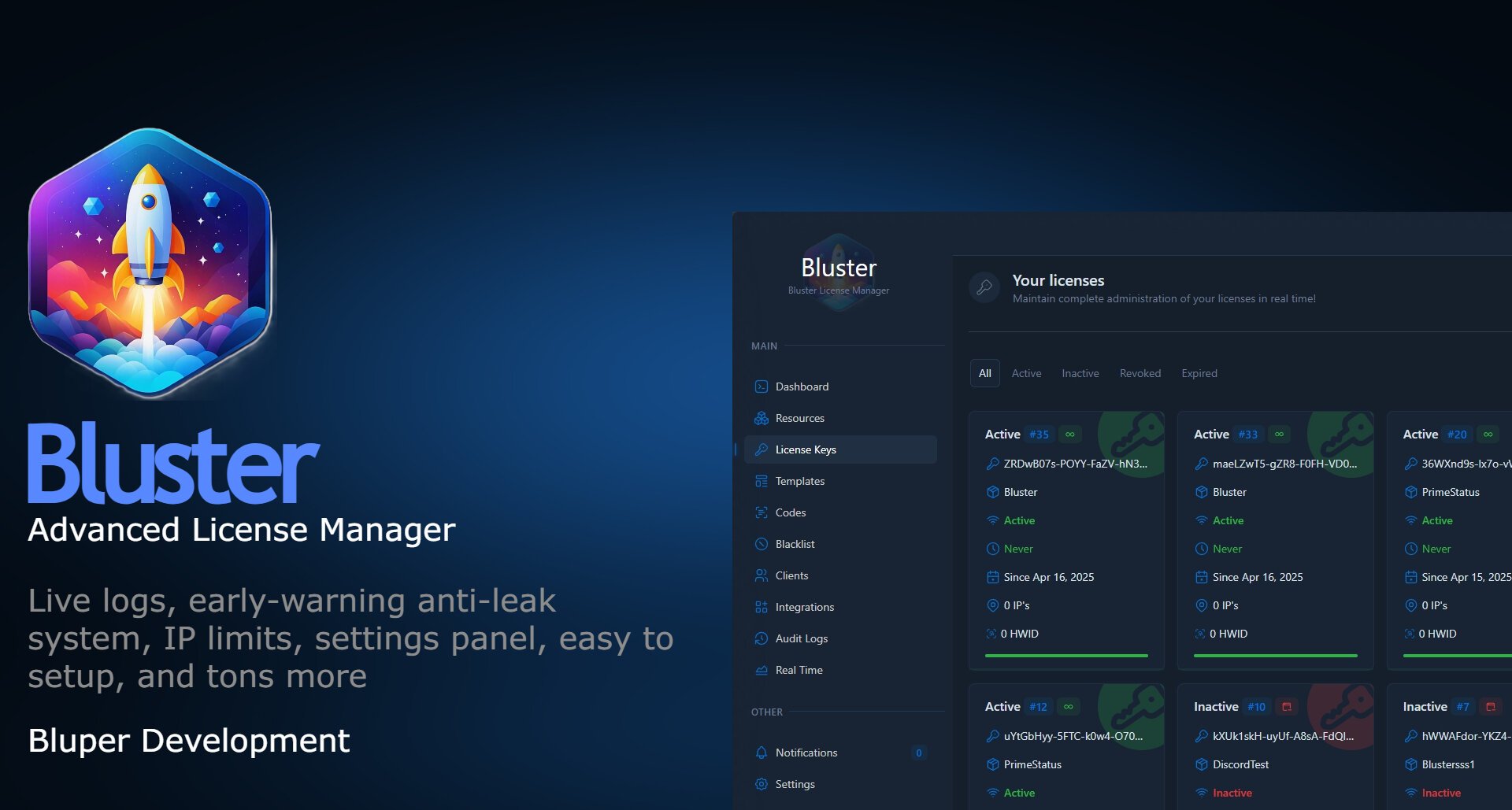Click the package icon in license #35
This screenshot has width=1512, height=810.
(992, 492)
